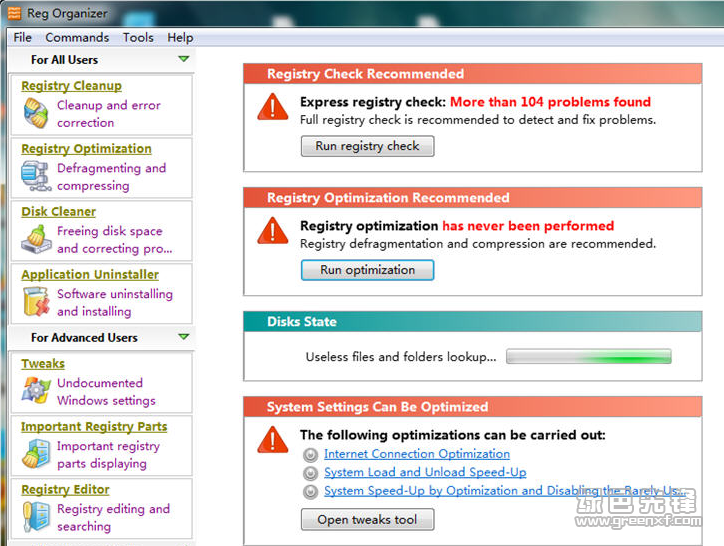Open System Load and Unload Speed-Up link

(x=425, y=472)
